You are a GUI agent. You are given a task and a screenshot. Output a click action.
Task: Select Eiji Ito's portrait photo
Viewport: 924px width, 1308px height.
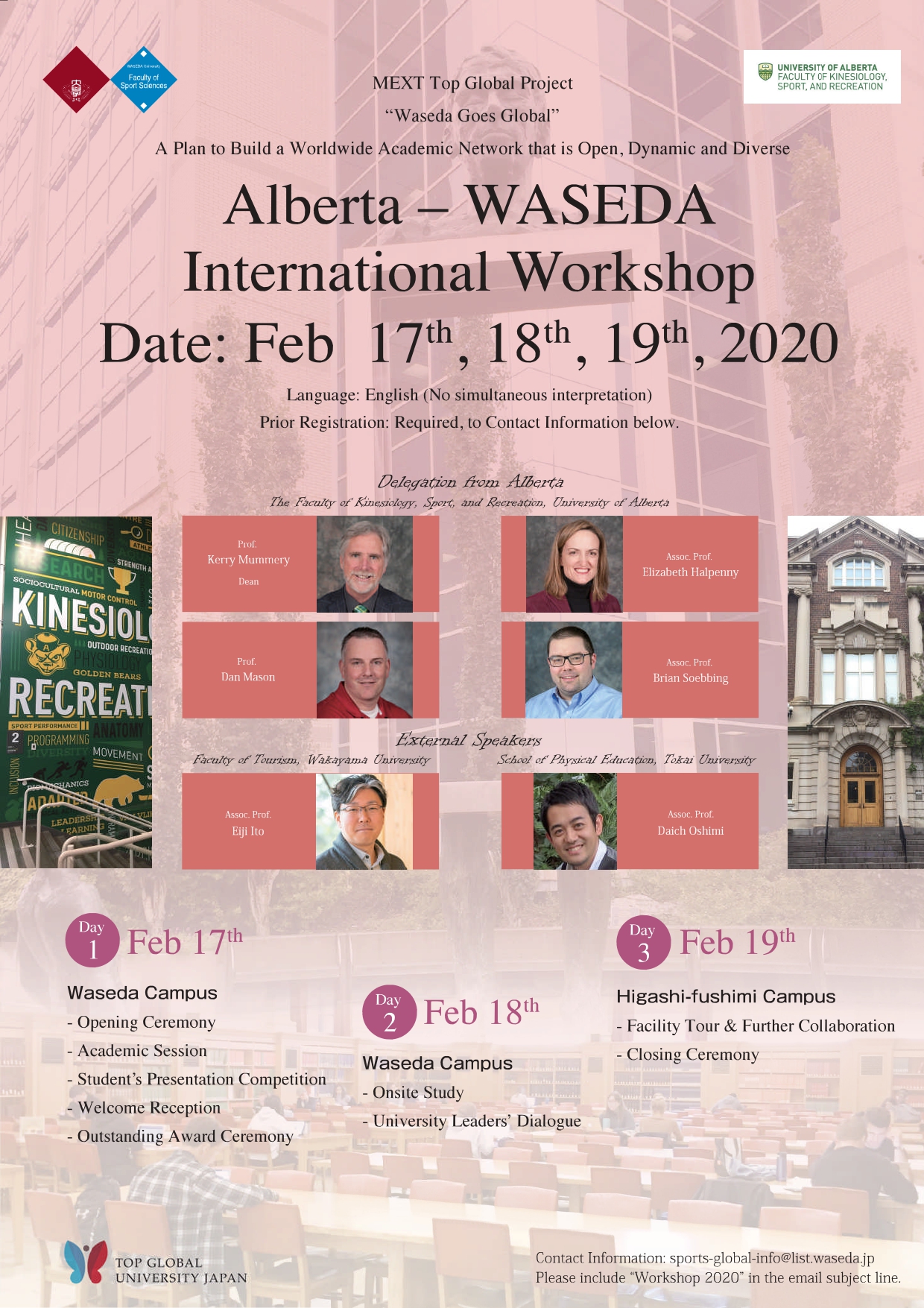click(x=364, y=821)
